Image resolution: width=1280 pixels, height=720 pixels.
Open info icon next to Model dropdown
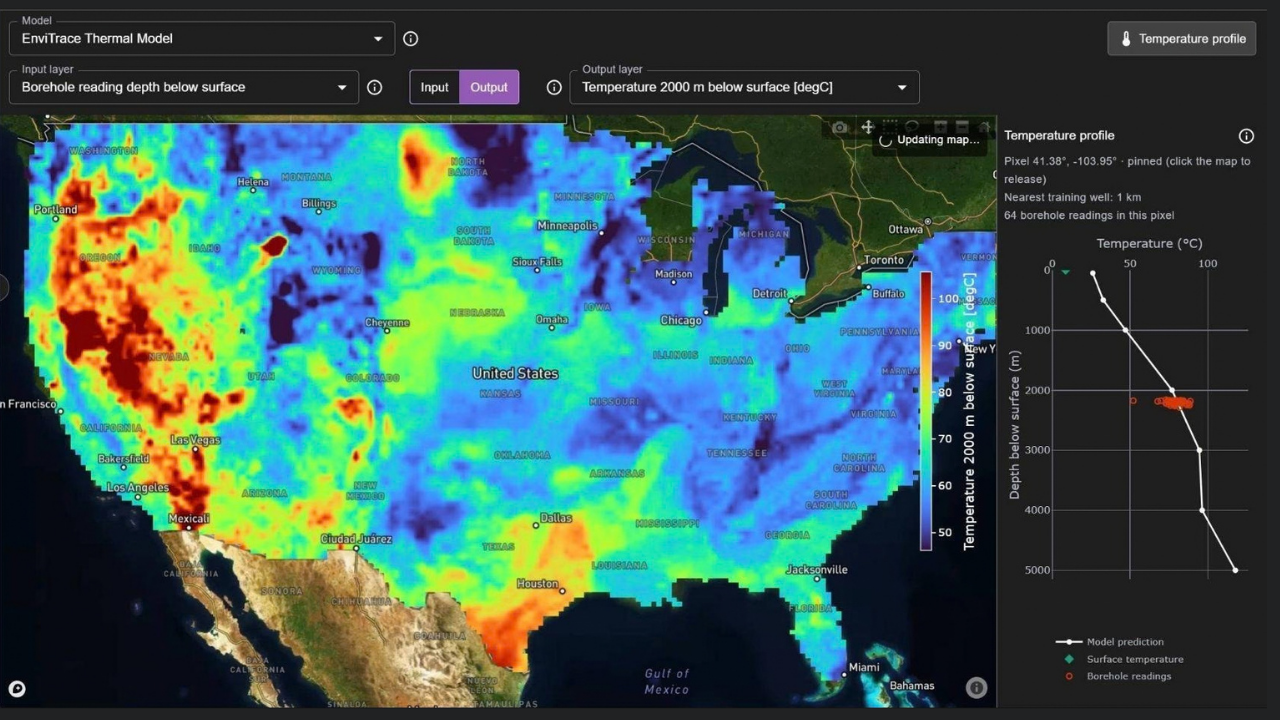411,39
